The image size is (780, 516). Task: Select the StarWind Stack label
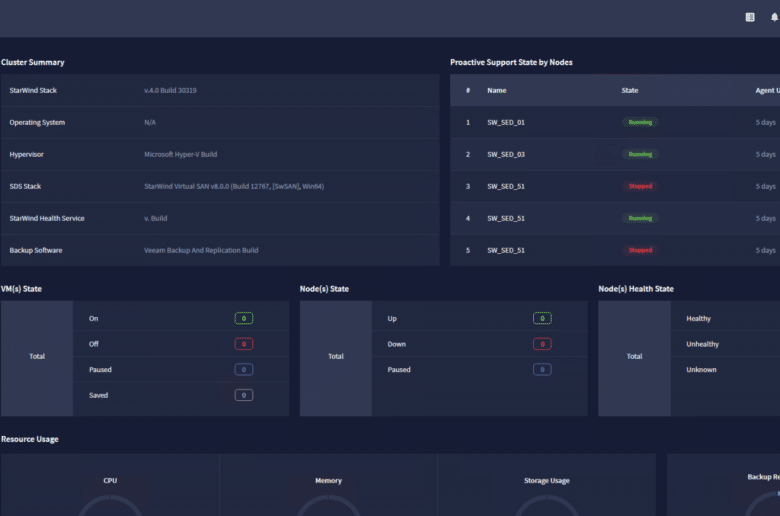[33, 90]
